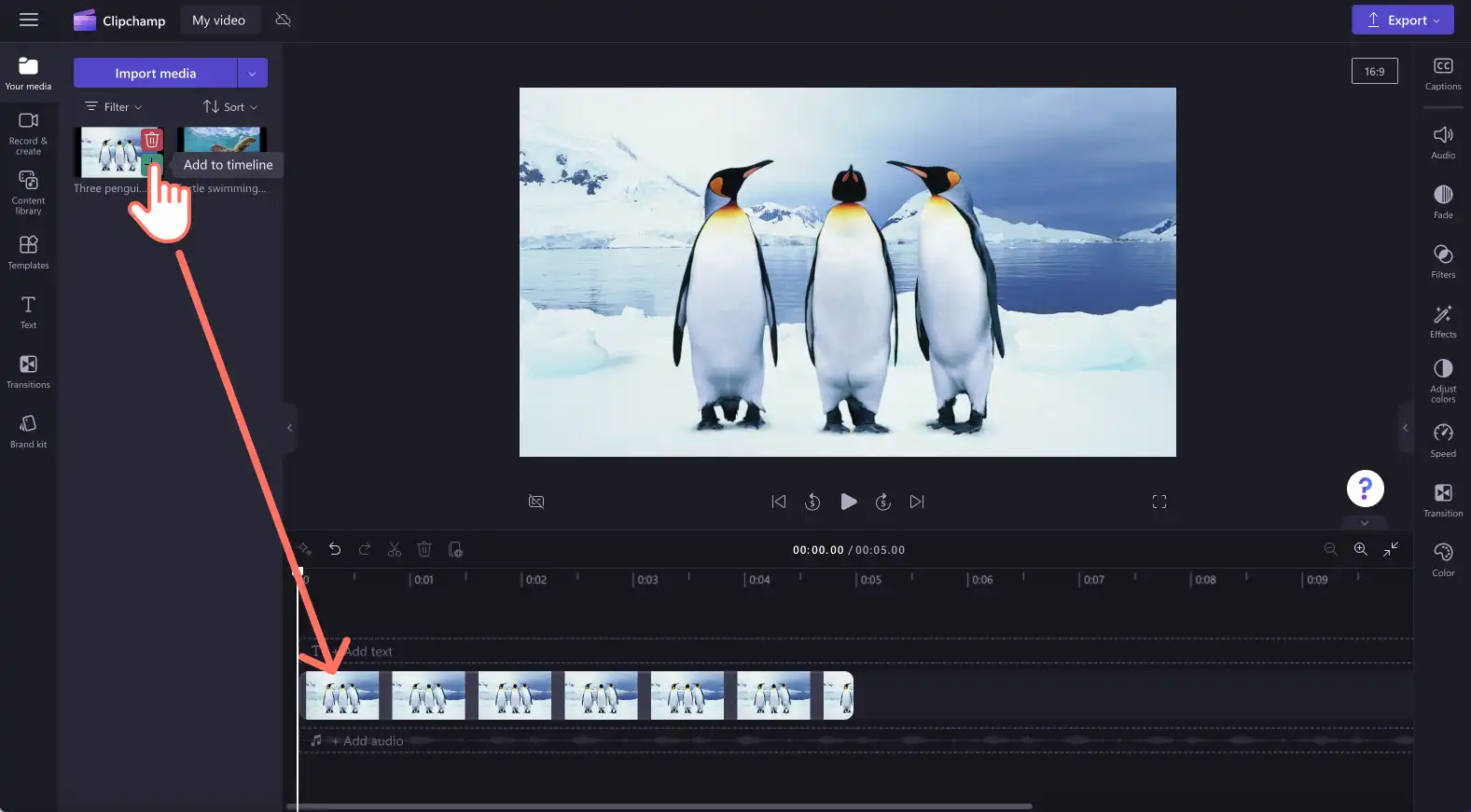The image size is (1471, 812).
Task: Export the video
Action: tap(1402, 20)
